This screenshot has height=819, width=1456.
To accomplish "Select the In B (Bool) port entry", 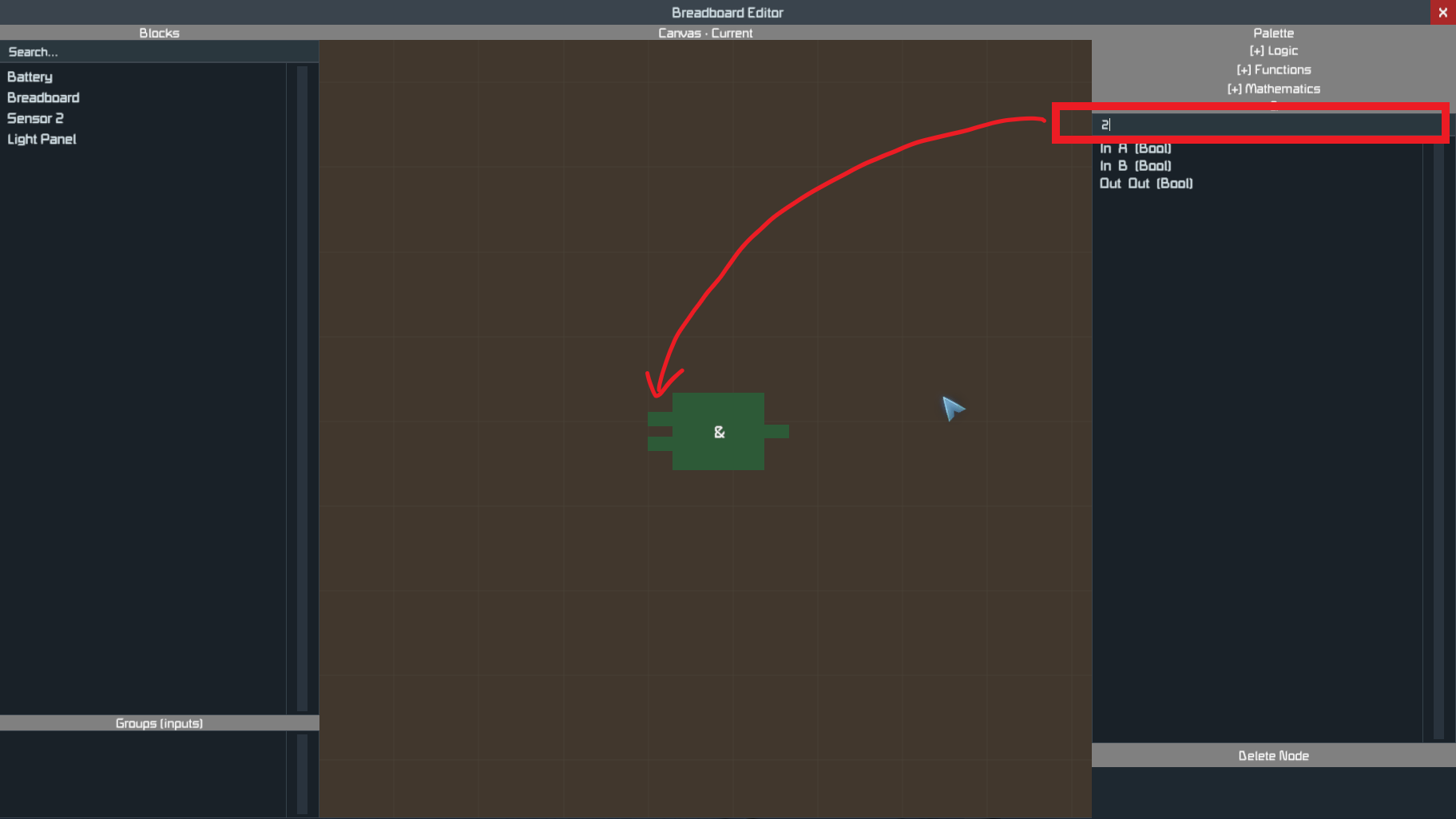I will click(x=1135, y=166).
